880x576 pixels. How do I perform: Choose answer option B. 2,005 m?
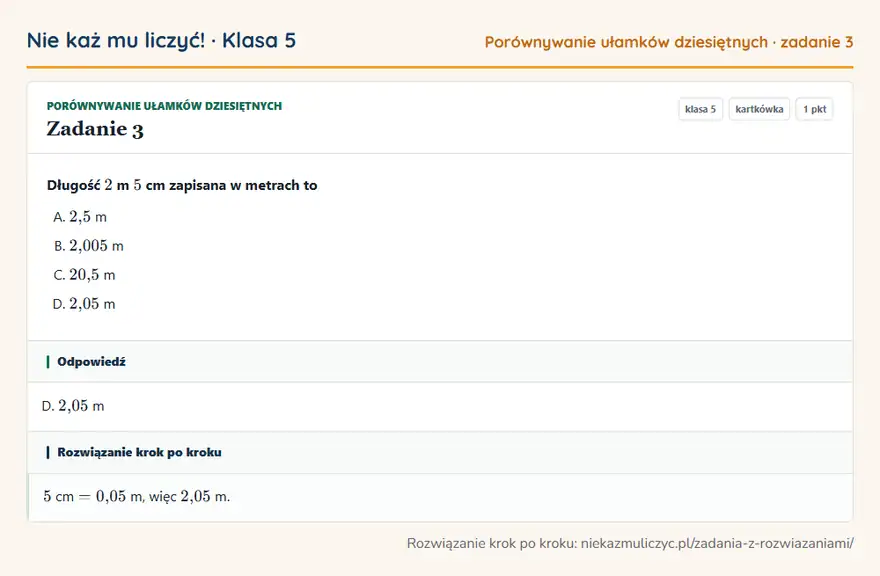[x=88, y=246]
